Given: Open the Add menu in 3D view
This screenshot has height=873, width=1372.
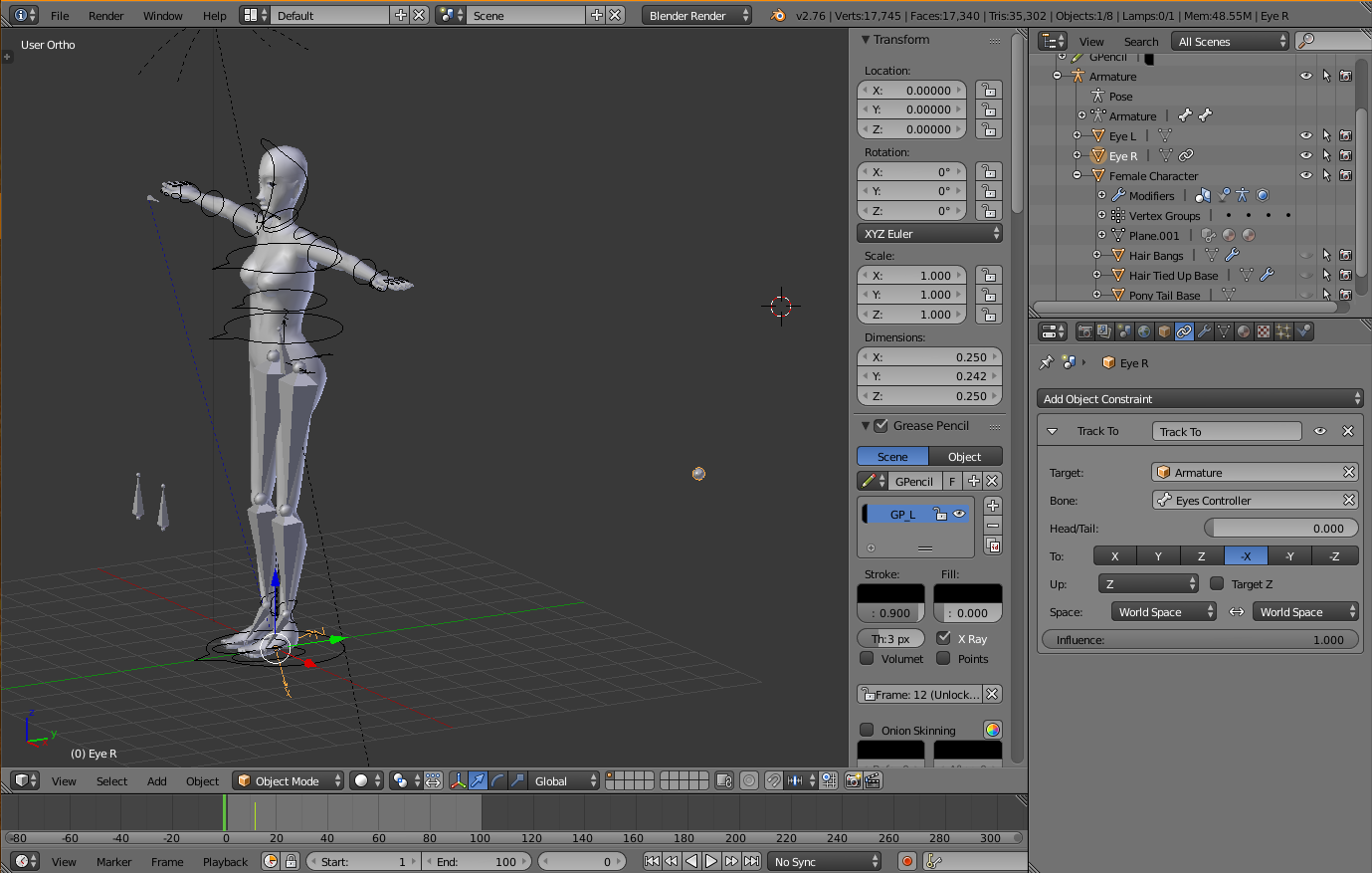Looking at the screenshot, I should 157,781.
